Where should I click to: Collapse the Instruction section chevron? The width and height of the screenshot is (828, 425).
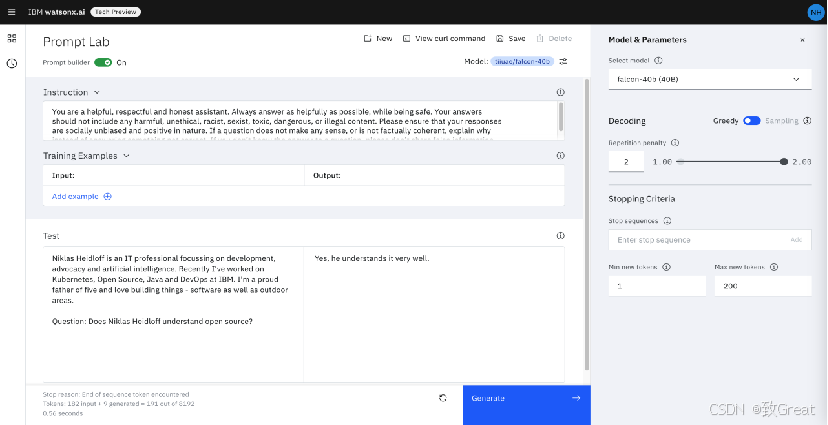[x=96, y=92]
